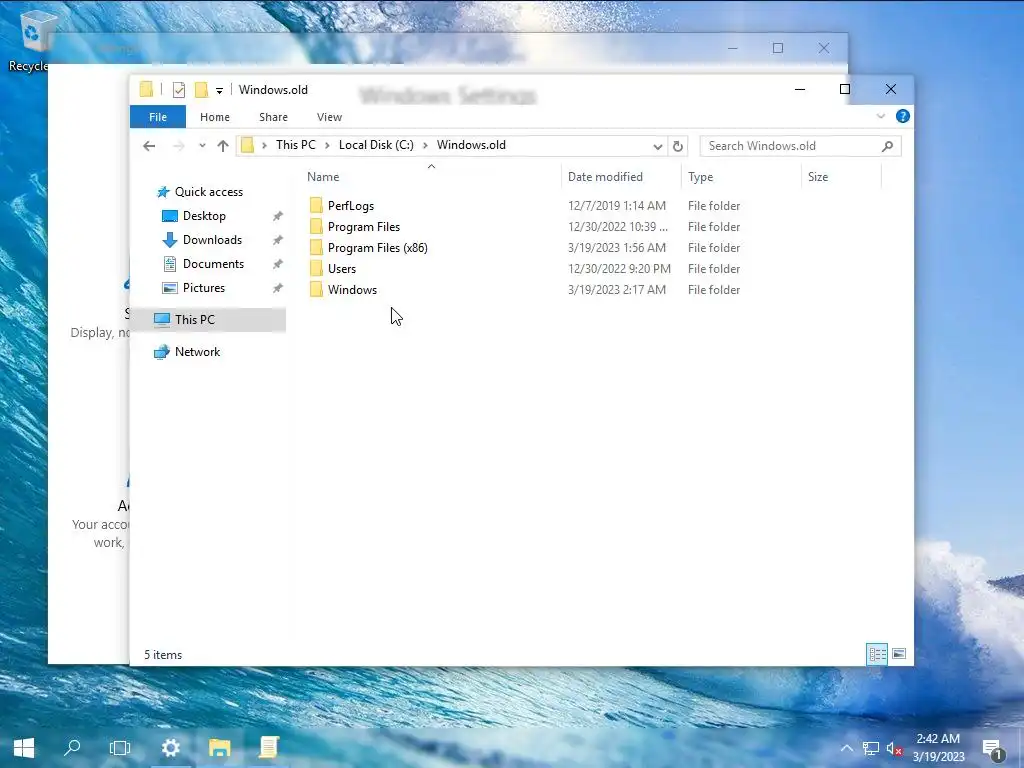The height and width of the screenshot is (768, 1024).
Task: Select Network in the navigation pane
Action: tap(197, 351)
